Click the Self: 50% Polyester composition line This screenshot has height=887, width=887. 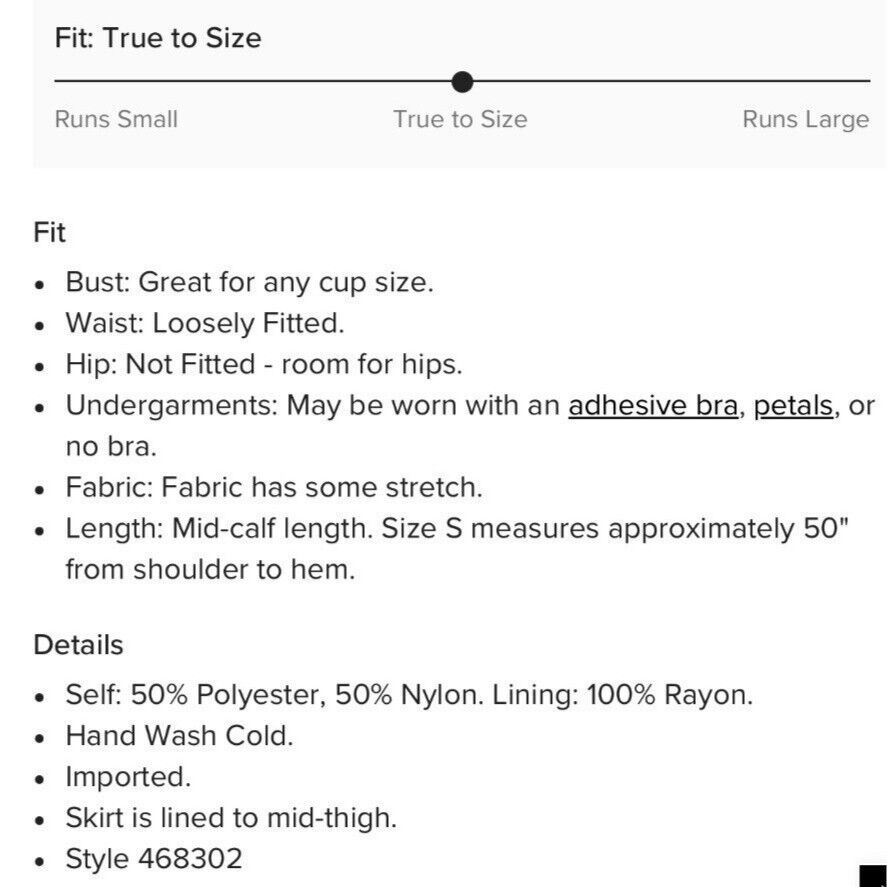[x=409, y=695]
